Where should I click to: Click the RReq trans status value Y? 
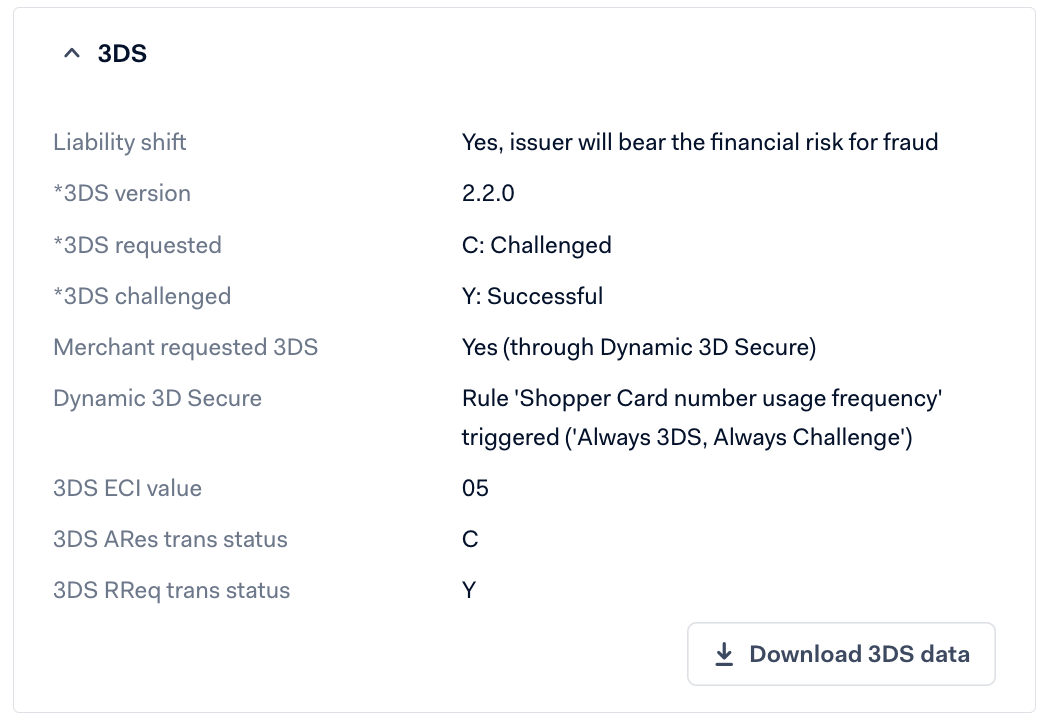click(x=469, y=590)
